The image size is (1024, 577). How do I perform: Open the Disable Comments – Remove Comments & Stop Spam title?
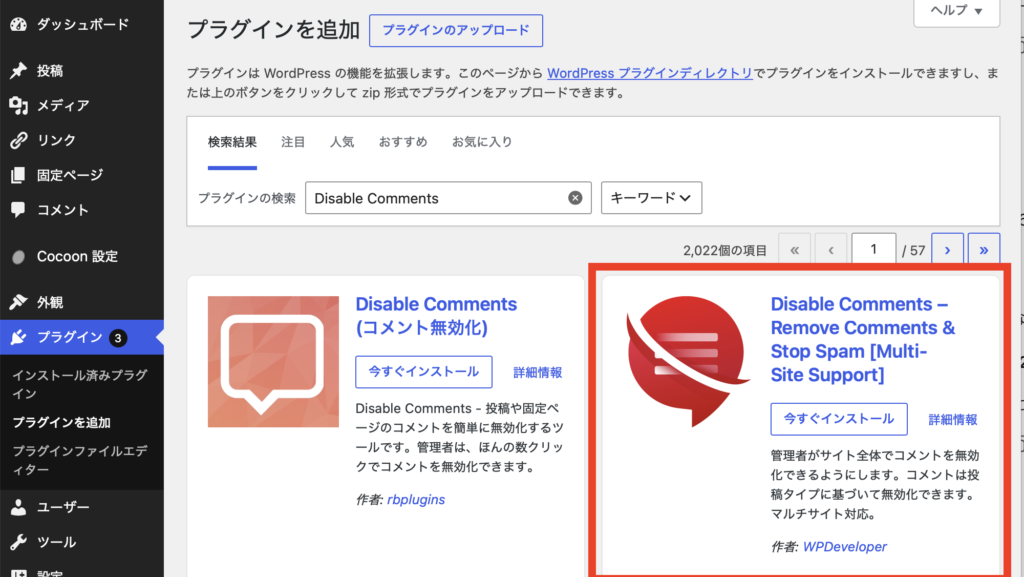click(863, 339)
